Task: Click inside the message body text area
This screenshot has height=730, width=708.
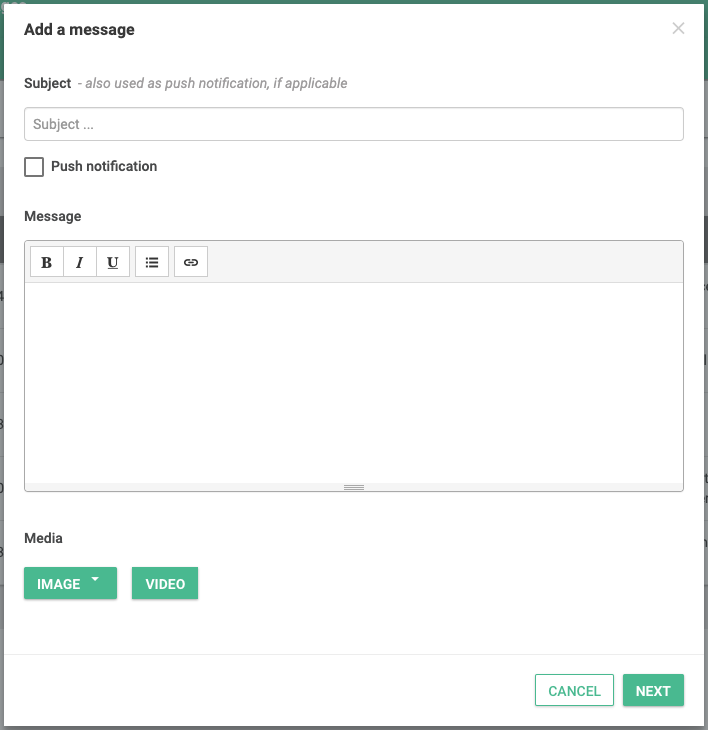Action: pos(354,383)
